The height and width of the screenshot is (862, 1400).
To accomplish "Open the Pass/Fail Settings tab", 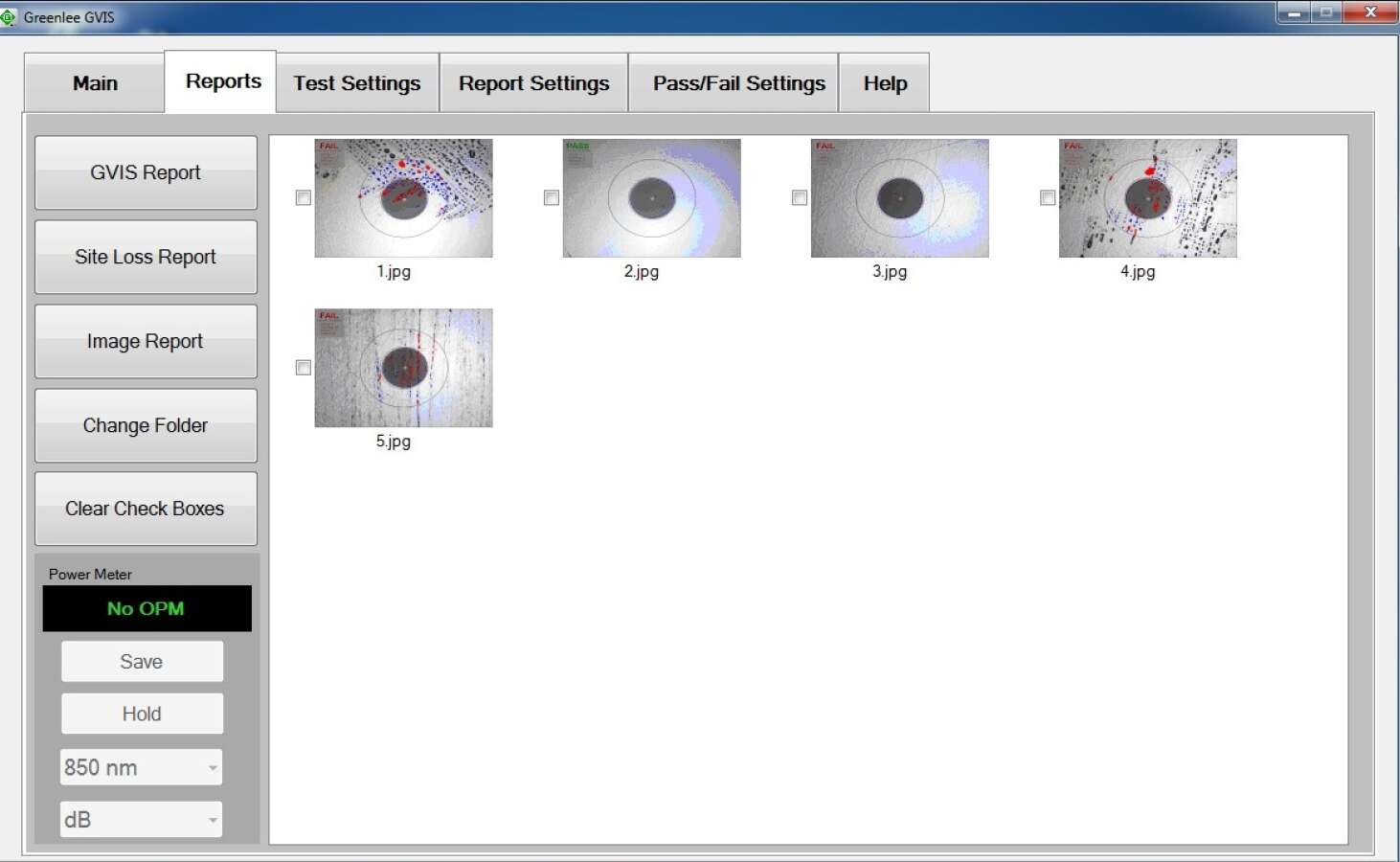I will [738, 83].
